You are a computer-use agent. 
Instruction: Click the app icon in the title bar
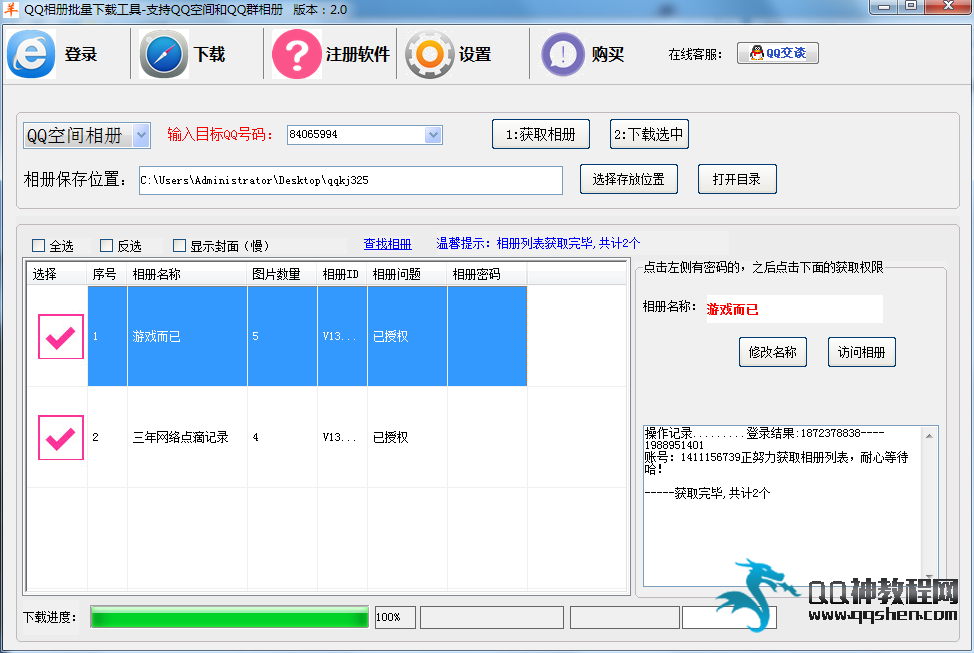tap(11, 9)
